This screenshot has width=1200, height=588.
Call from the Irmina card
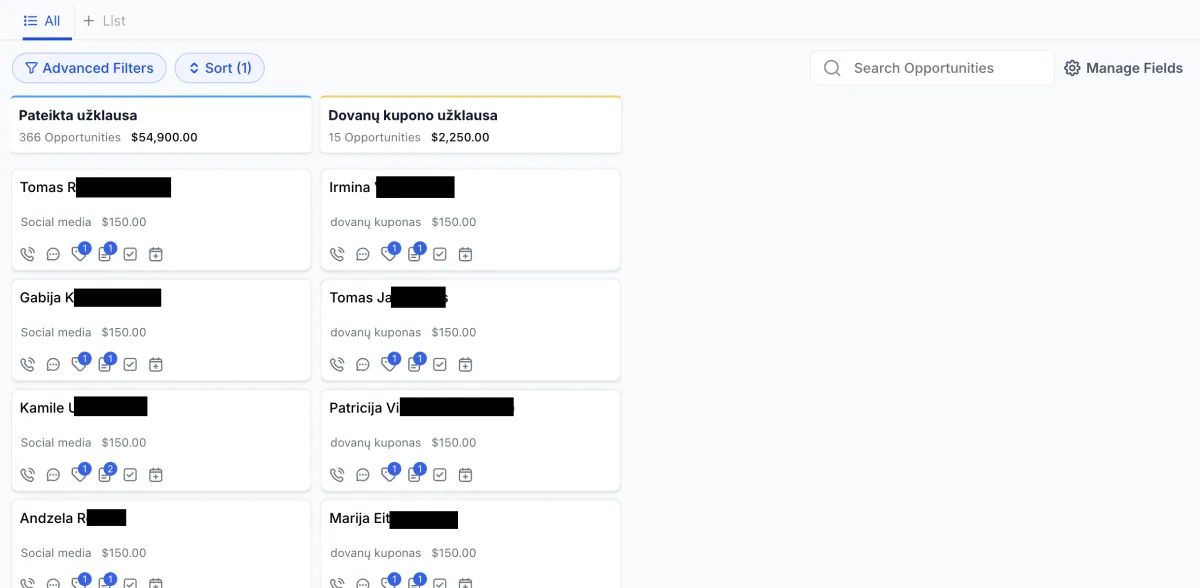pyautogui.click(x=337, y=254)
